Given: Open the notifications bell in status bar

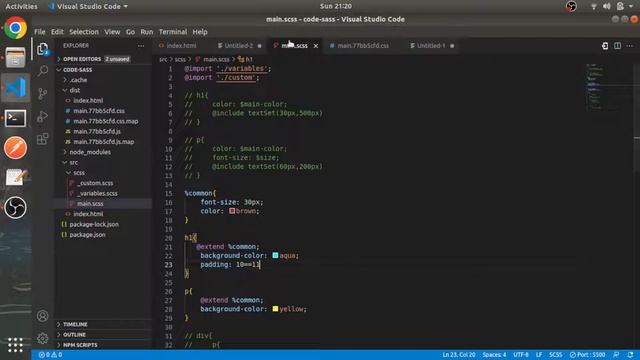Looking at the screenshot, I should pos(631,355).
